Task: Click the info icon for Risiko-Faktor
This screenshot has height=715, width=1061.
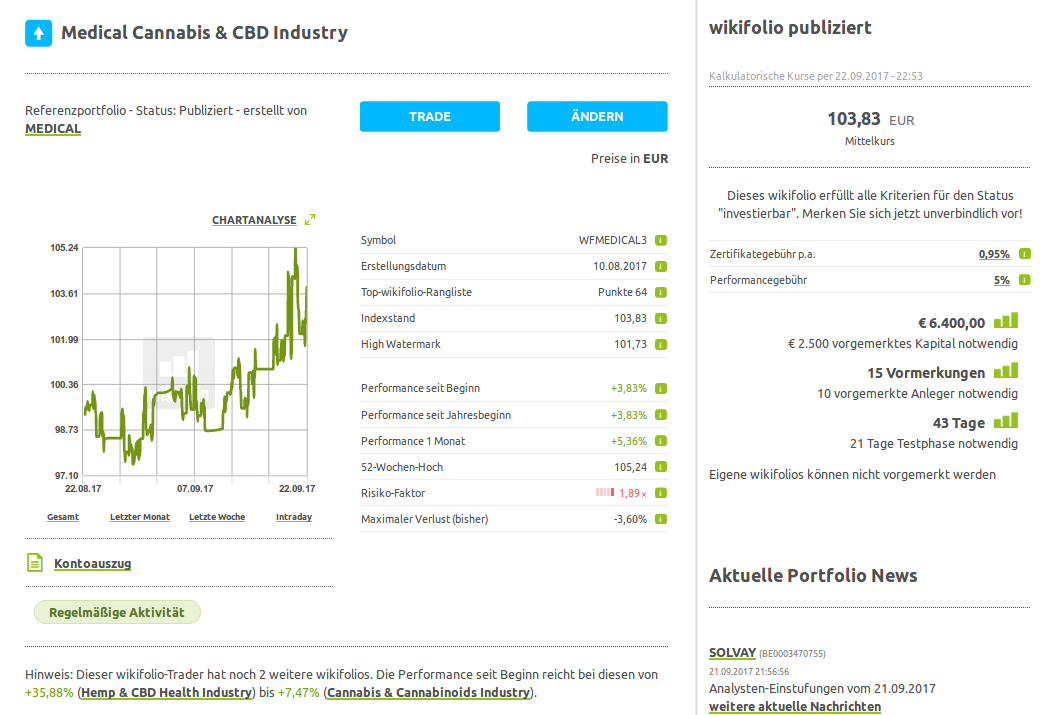Action: click(x=661, y=493)
